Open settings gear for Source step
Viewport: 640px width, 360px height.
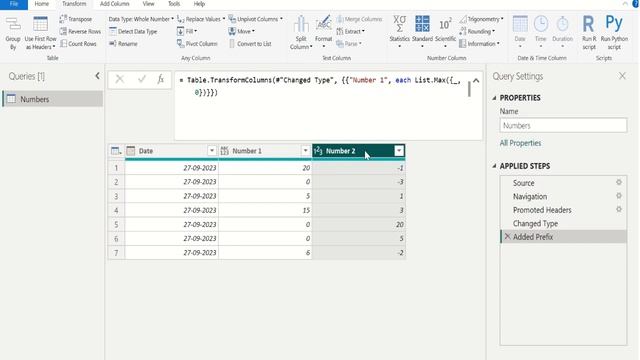(x=619, y=182)
